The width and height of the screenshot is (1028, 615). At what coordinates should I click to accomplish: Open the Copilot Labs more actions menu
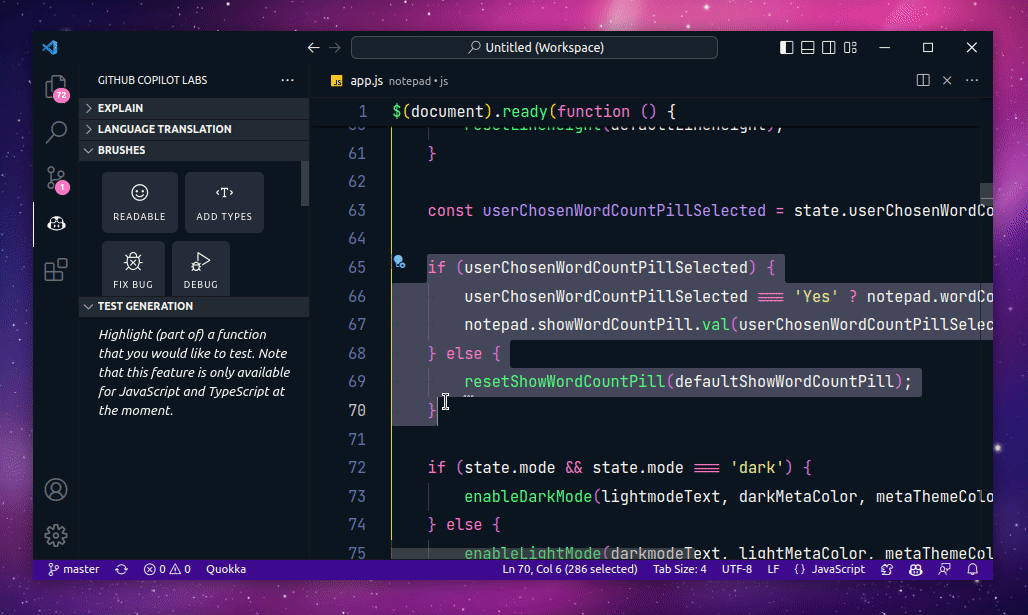click(x=288, y=80)
